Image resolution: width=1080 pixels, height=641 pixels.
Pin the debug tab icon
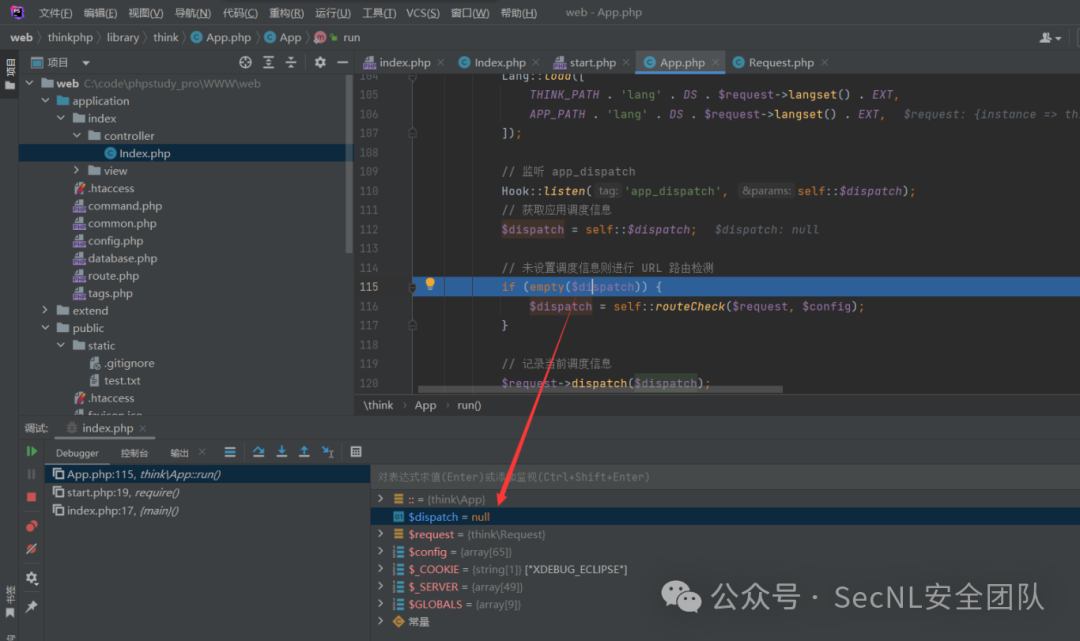pyautogui.click(x=32, y=607)
